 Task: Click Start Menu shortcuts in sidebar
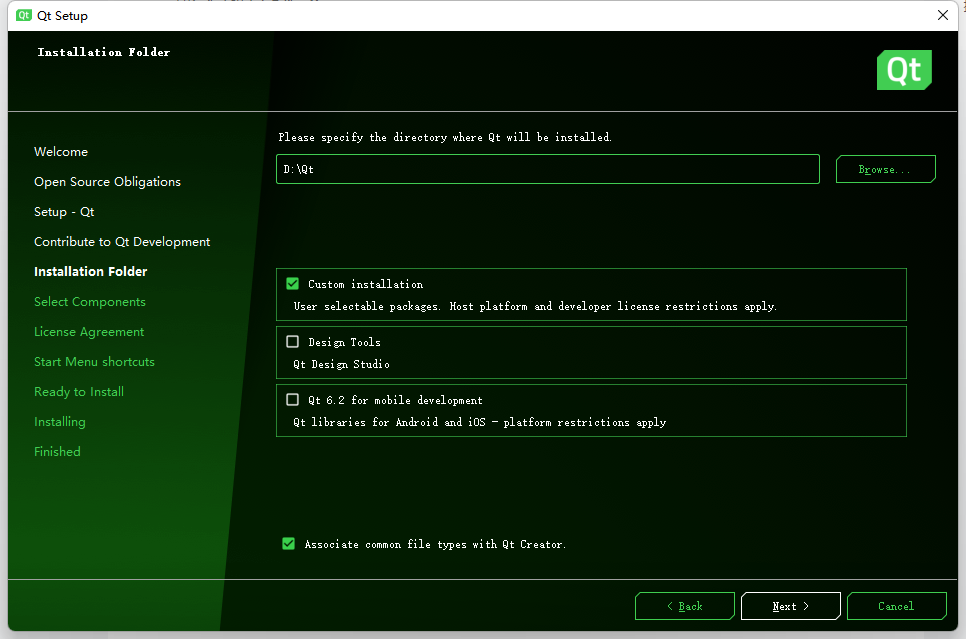tap(94, 362)
